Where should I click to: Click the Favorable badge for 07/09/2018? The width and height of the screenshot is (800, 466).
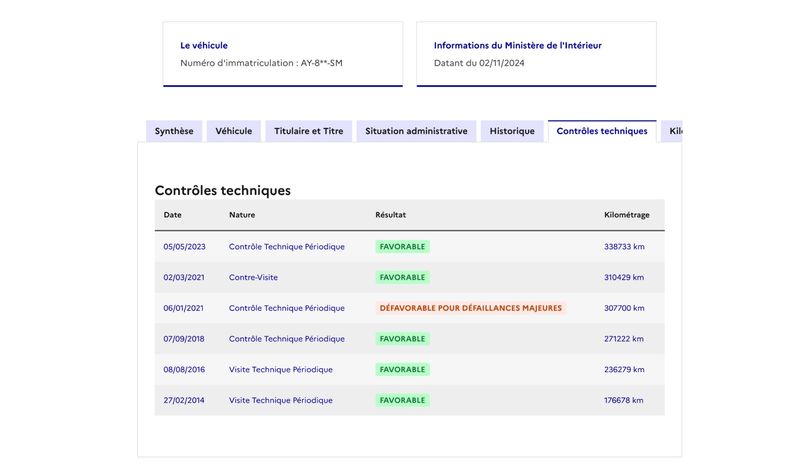pos(402,338)
